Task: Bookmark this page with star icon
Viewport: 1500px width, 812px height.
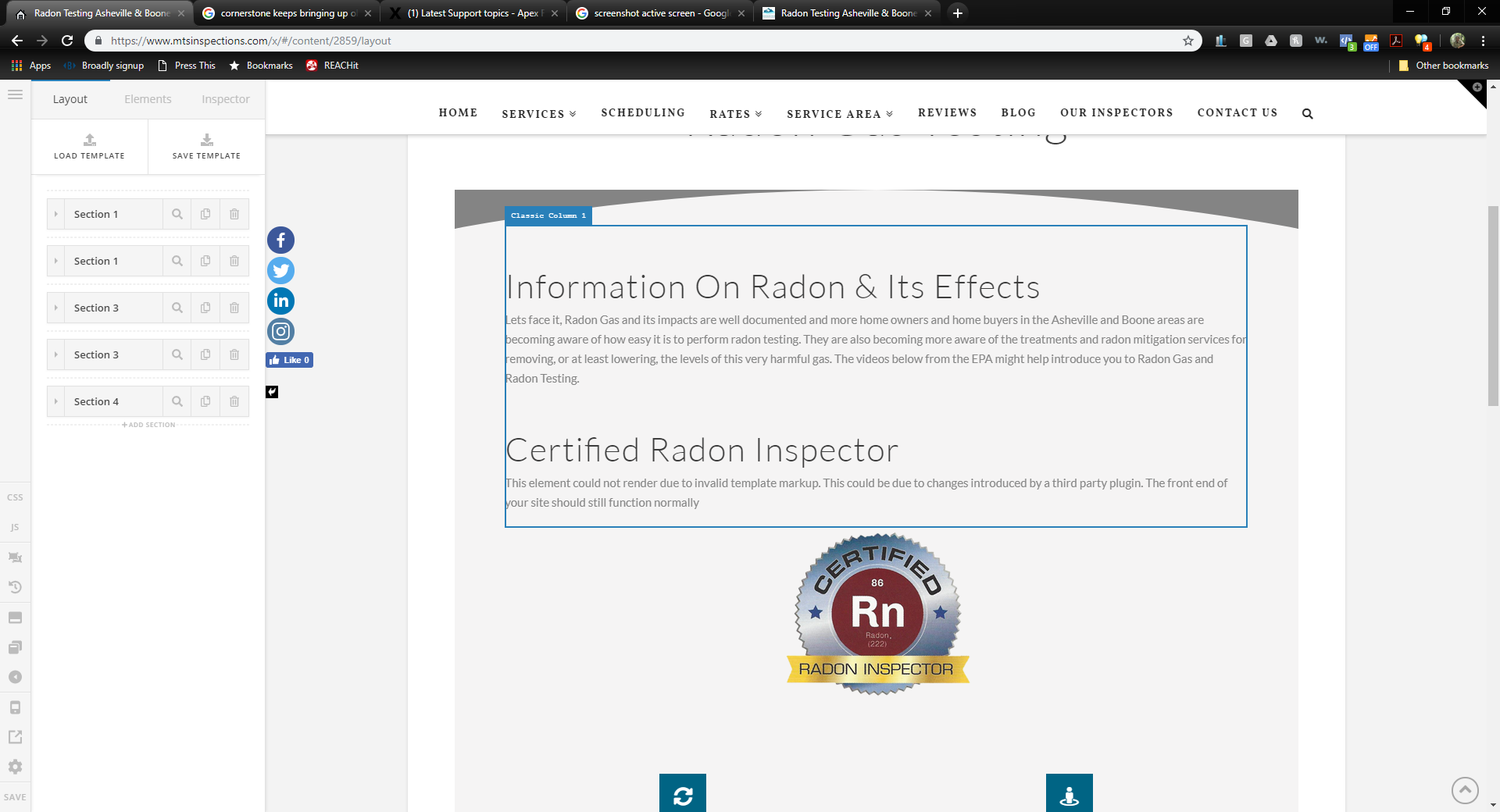Action: 1187,41
